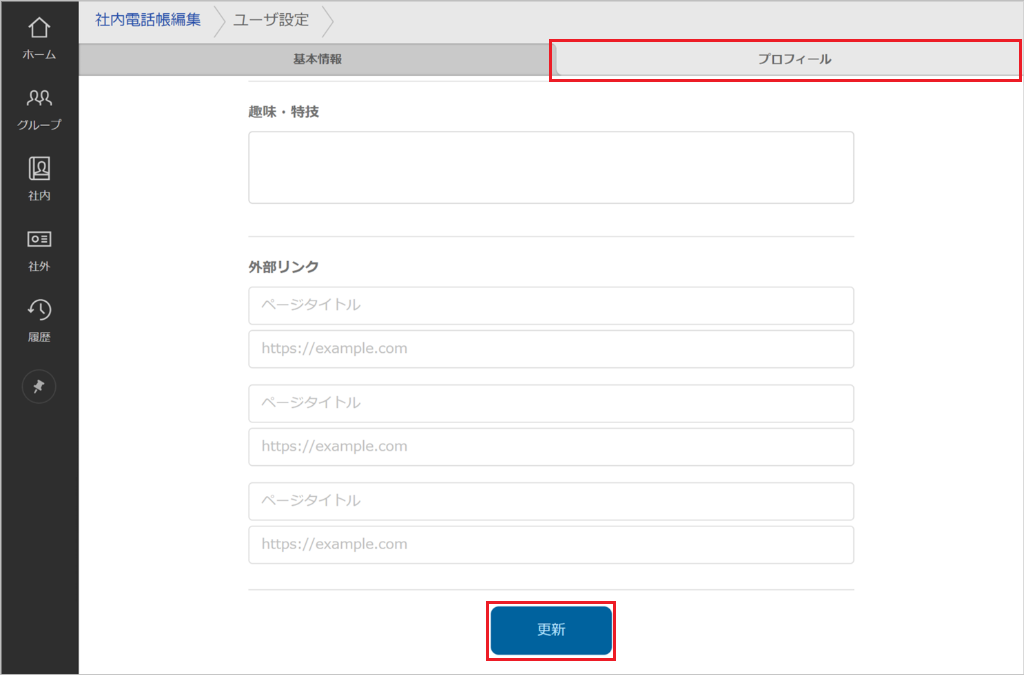
Task: Click the pin icon at the sidebar bottom
Action: coord(38,386)
